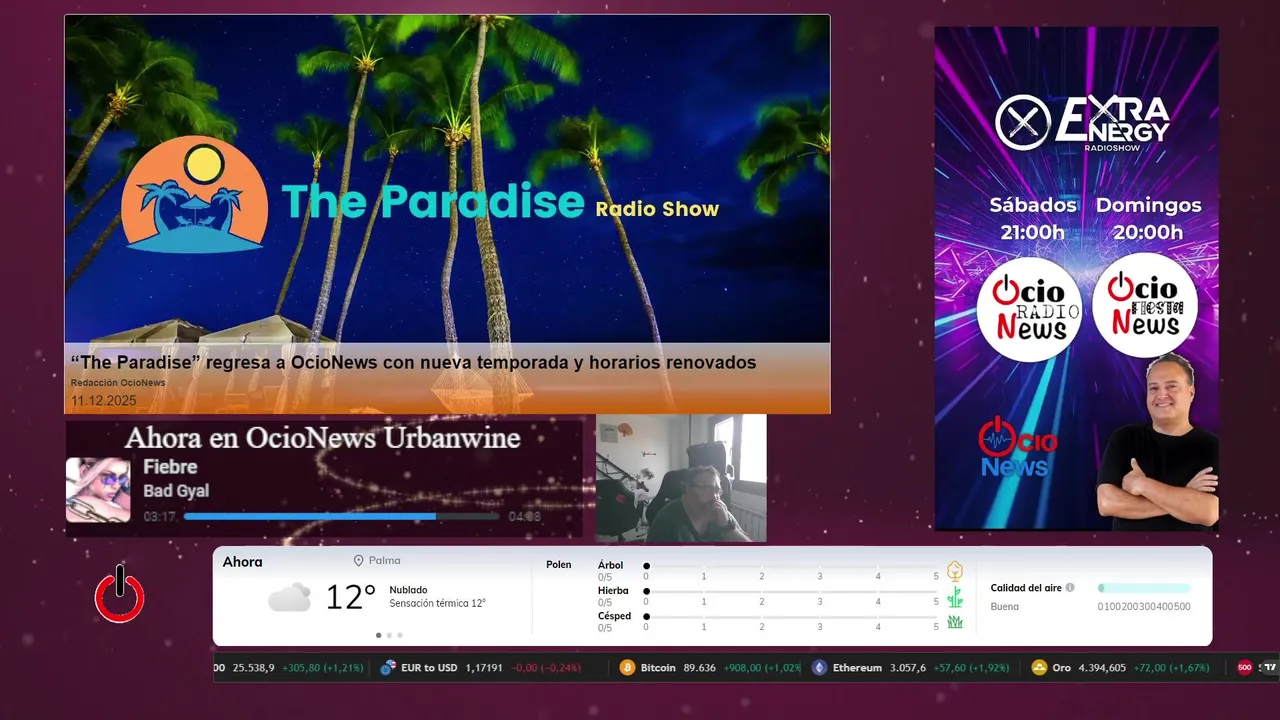Click the Oro price 4.394,605
Viewport: 1280px width, 720px height.
click(1102, 668)
